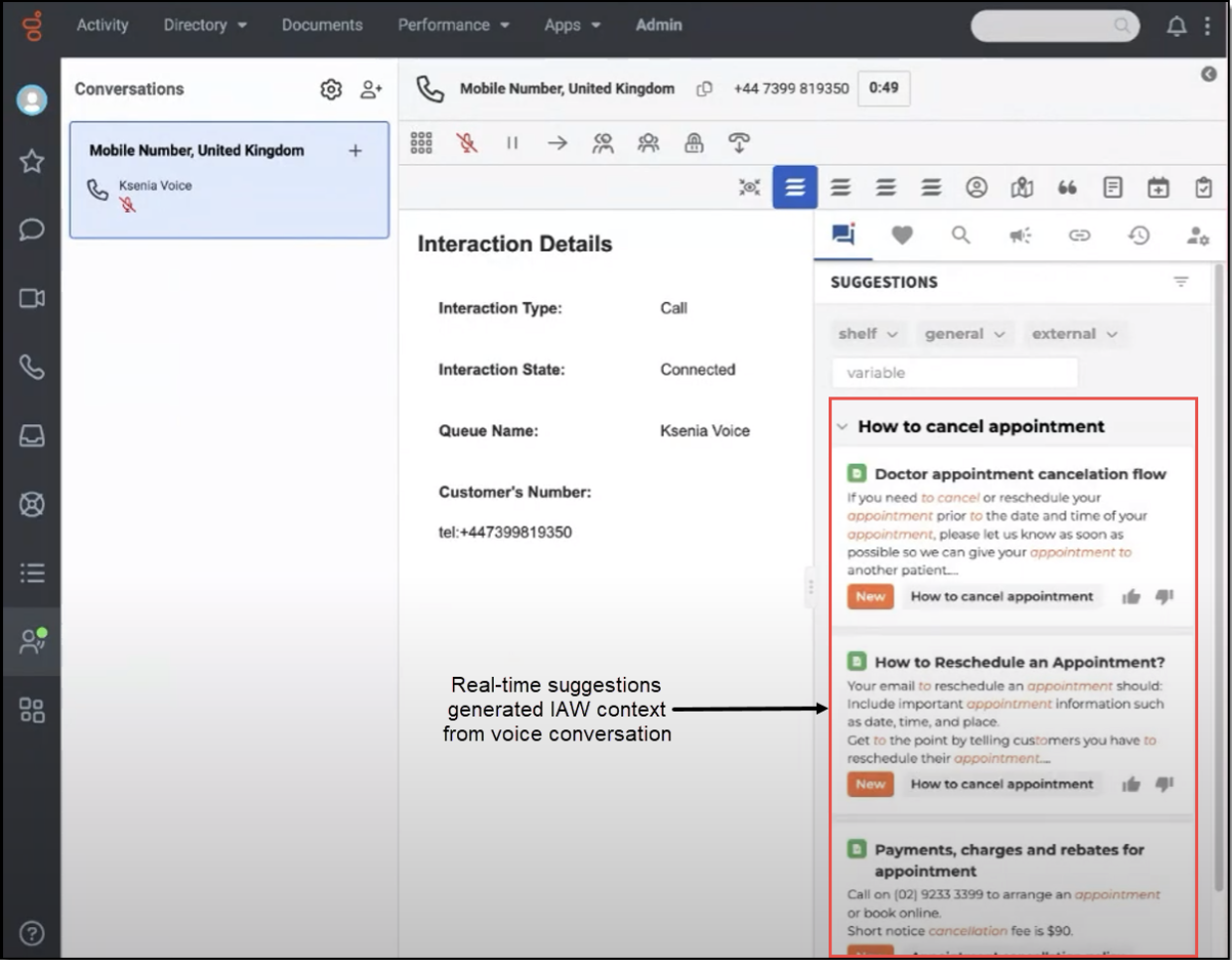Open the general dropdown

965,334
